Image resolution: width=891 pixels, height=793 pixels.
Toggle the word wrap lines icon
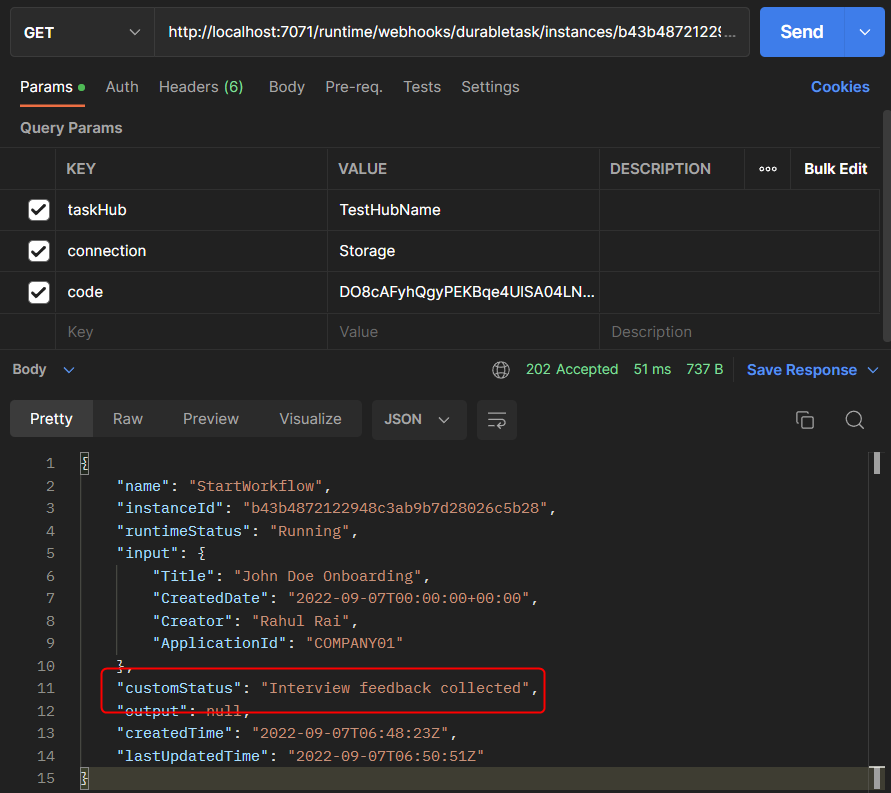point(497,420)
